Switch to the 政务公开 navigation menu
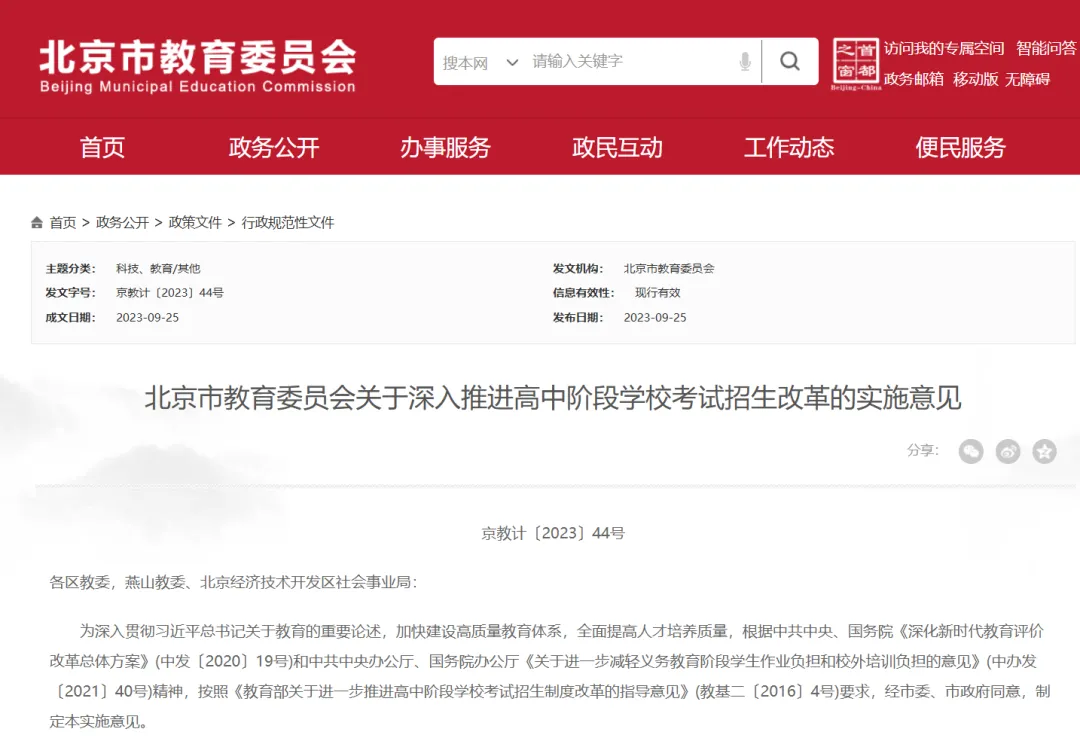This screenshot has width=1080, height=738. click(273, 147)
